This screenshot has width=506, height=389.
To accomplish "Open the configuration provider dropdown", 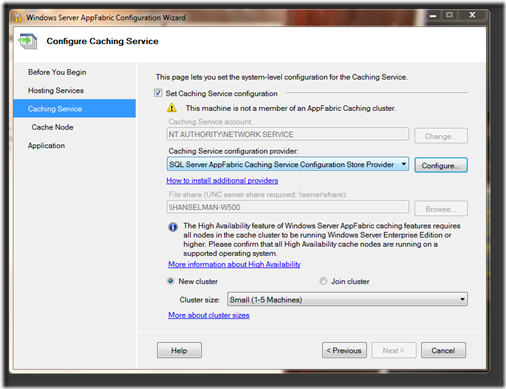I will click(x=288, y=164).
